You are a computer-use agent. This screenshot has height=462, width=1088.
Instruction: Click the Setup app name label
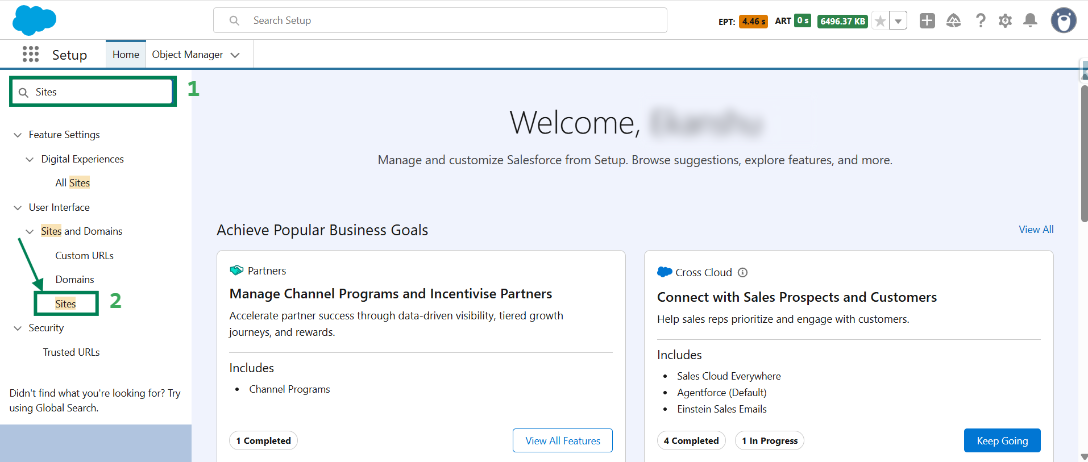tap(69, 55)
